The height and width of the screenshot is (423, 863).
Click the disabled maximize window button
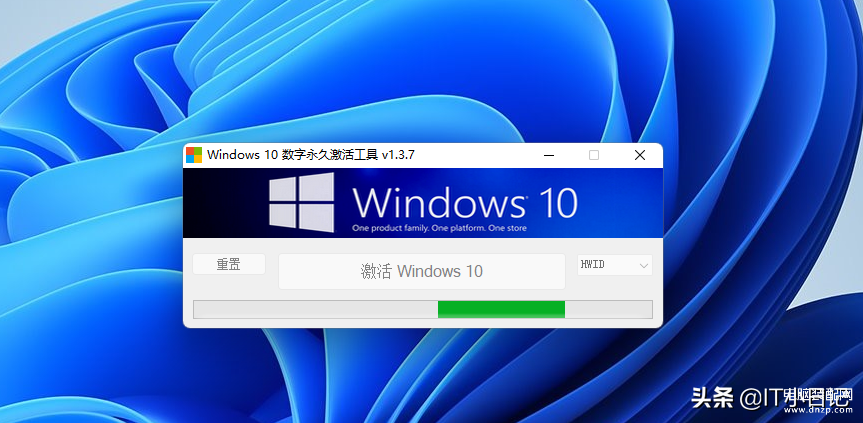[594, 156]
